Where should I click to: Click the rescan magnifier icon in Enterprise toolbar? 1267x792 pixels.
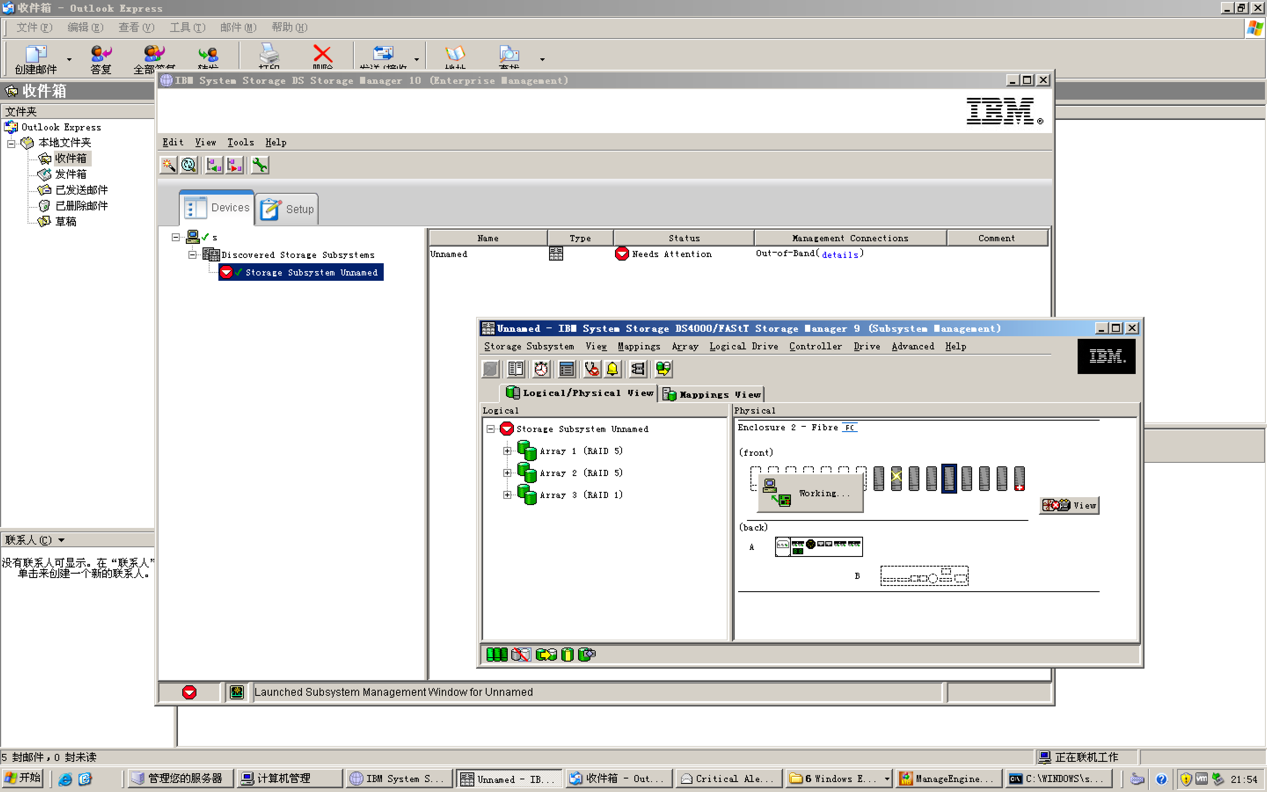point(189,165)
